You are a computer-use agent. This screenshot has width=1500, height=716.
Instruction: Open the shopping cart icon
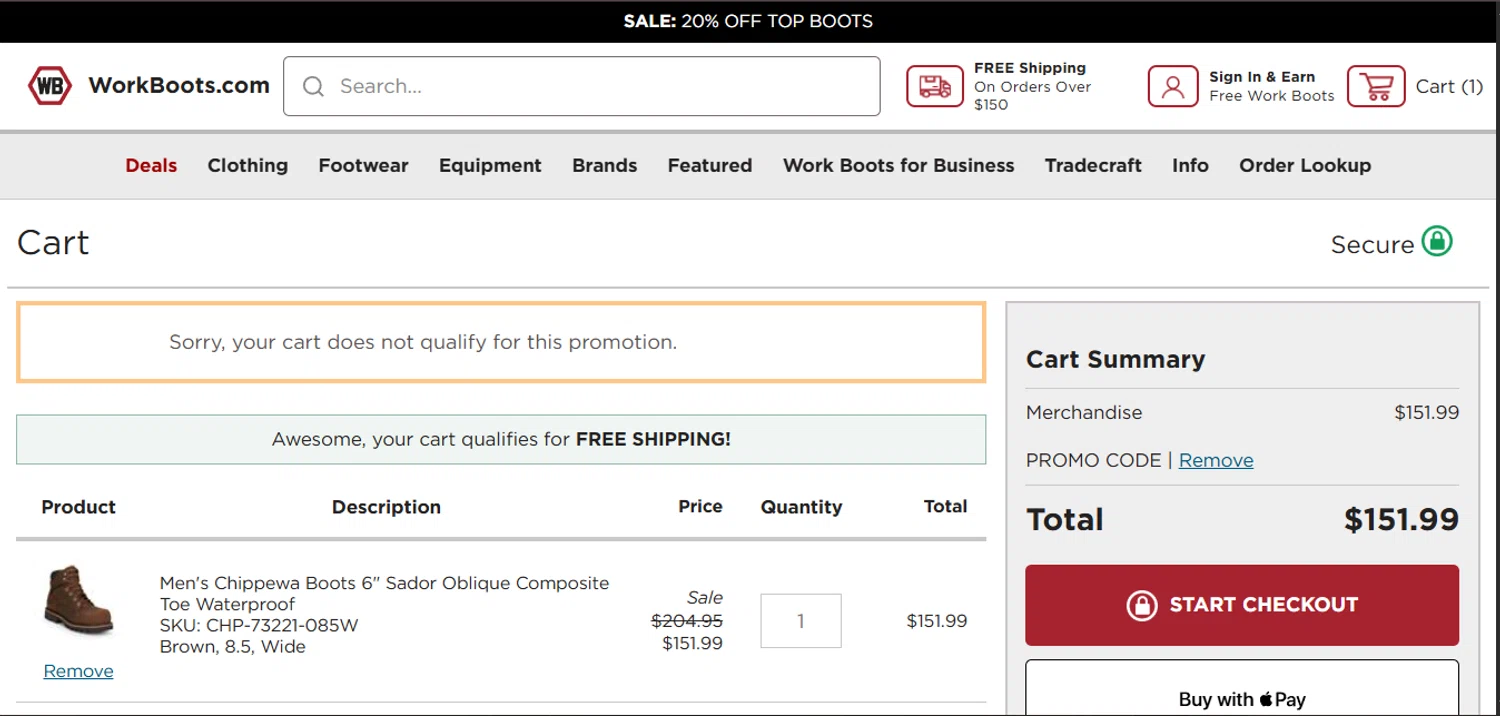coord(1375,86)
